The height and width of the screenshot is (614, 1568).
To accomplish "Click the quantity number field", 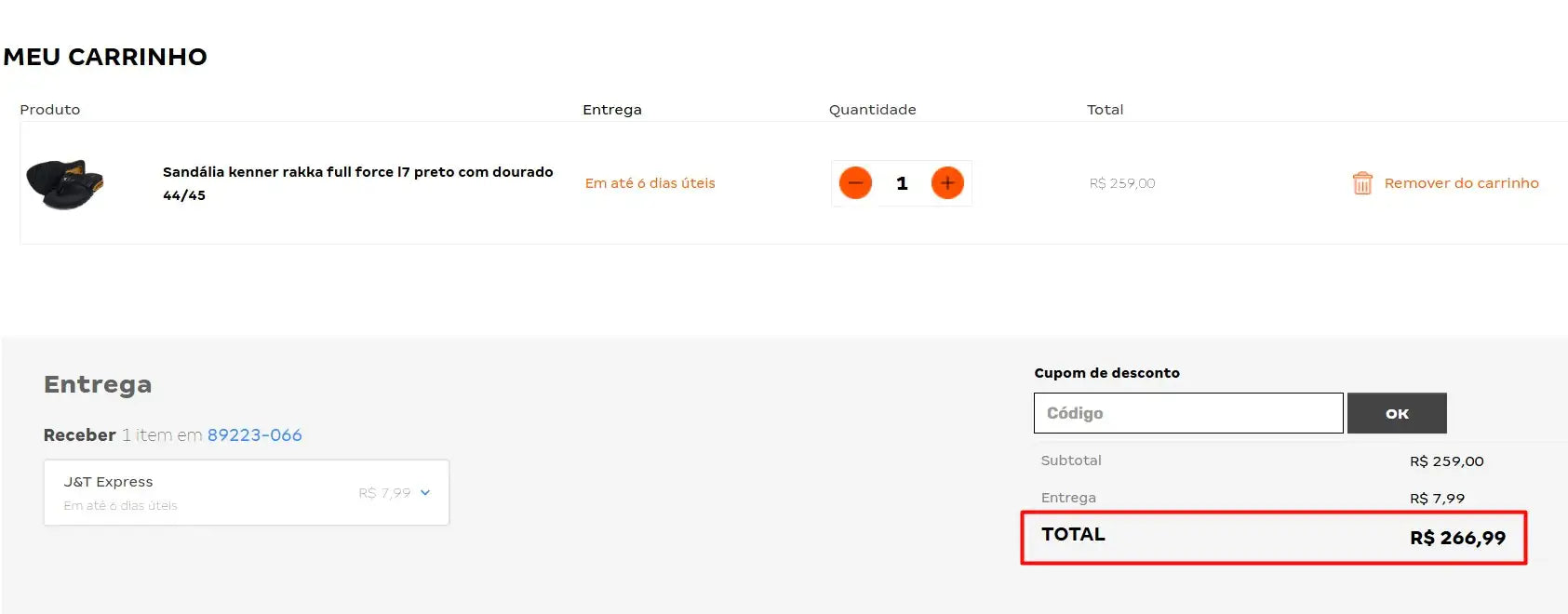I will click(x=902, y=183).
